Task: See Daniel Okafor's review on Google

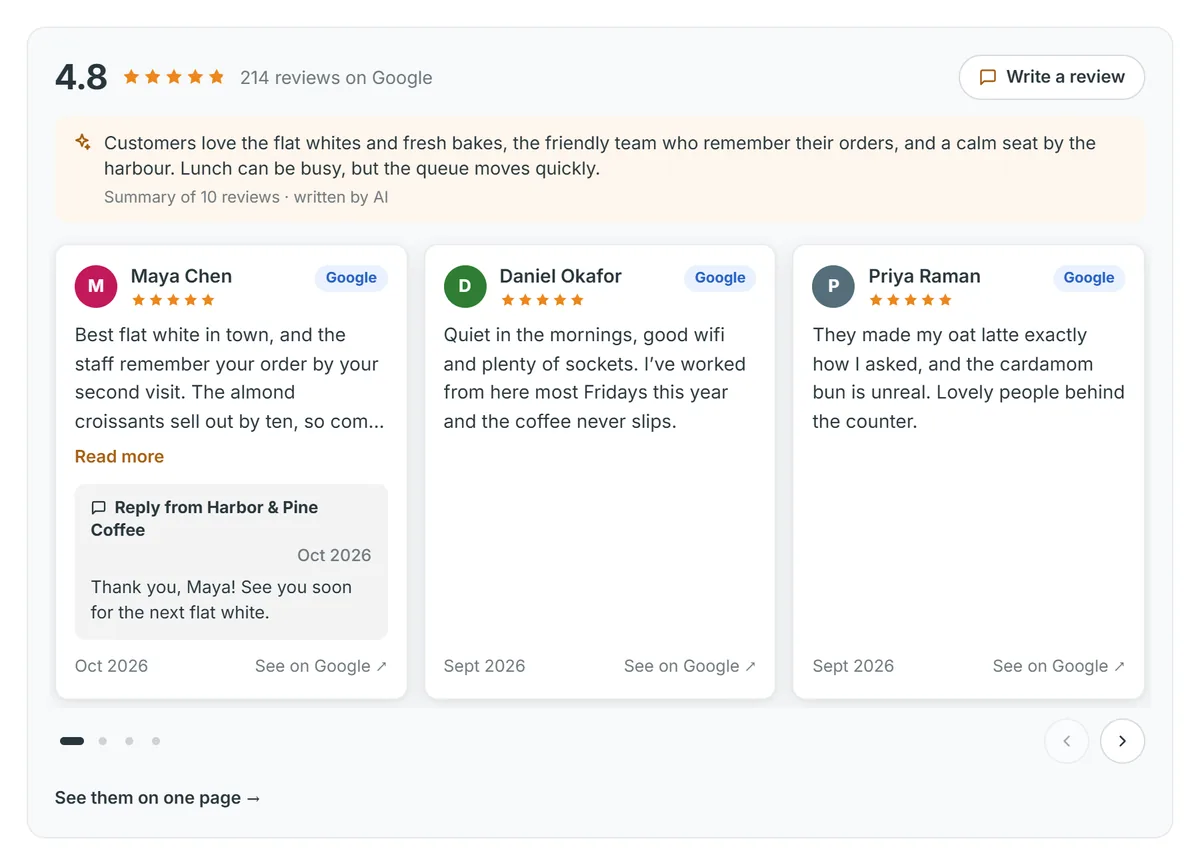Action: [690, 666]
